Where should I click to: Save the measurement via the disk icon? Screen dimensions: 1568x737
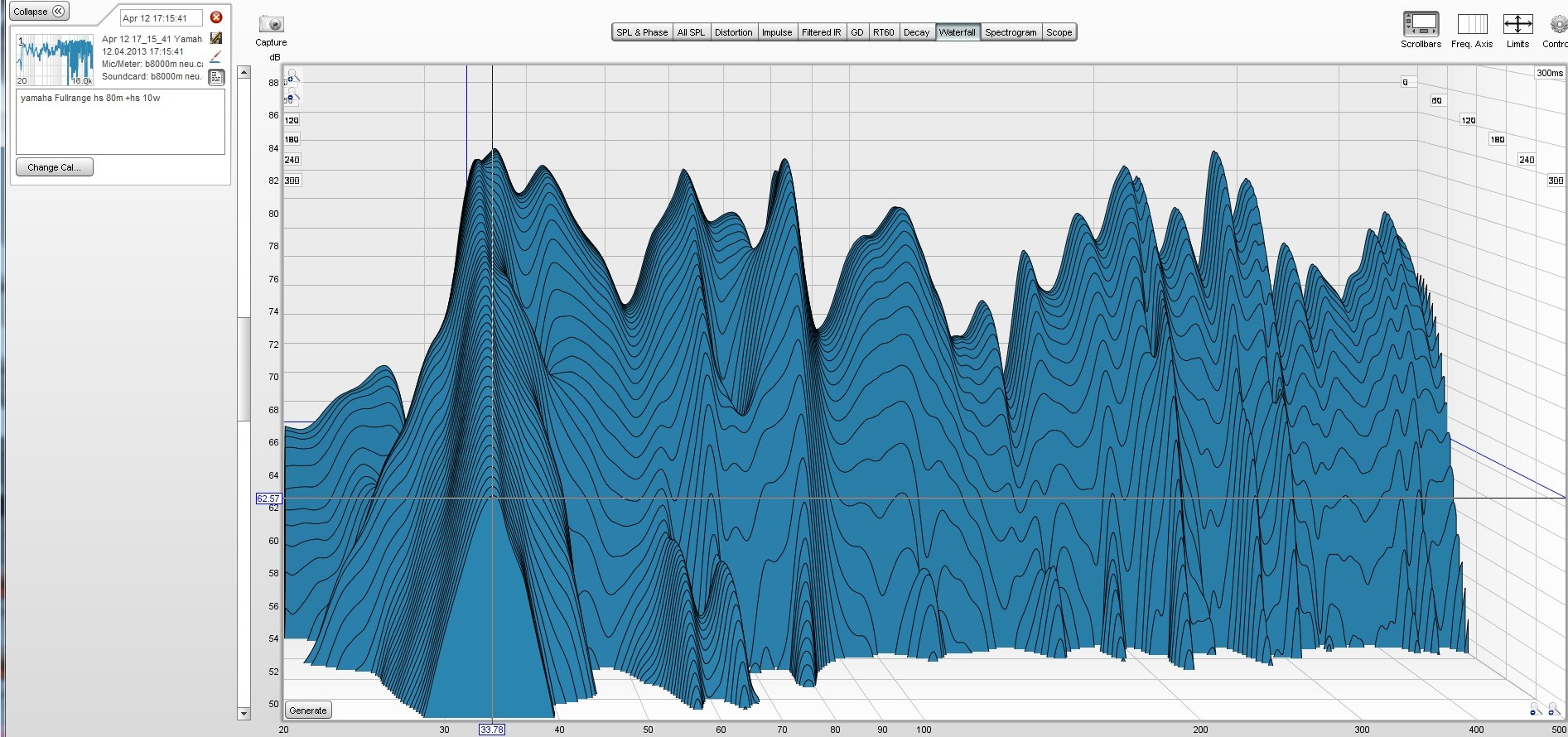tap(216, 38)
